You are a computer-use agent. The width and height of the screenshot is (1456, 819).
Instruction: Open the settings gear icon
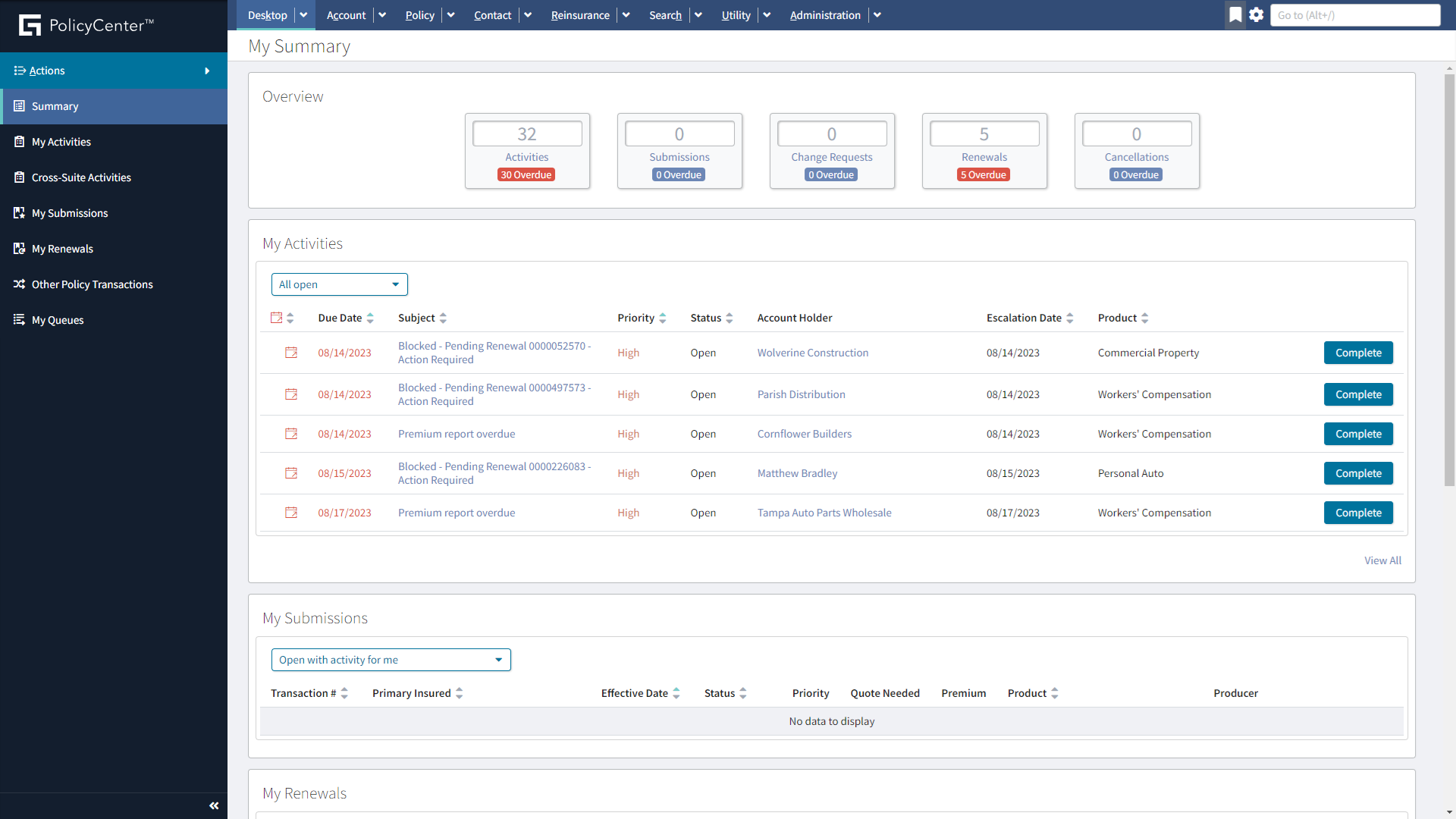(x=1257, y=14)
